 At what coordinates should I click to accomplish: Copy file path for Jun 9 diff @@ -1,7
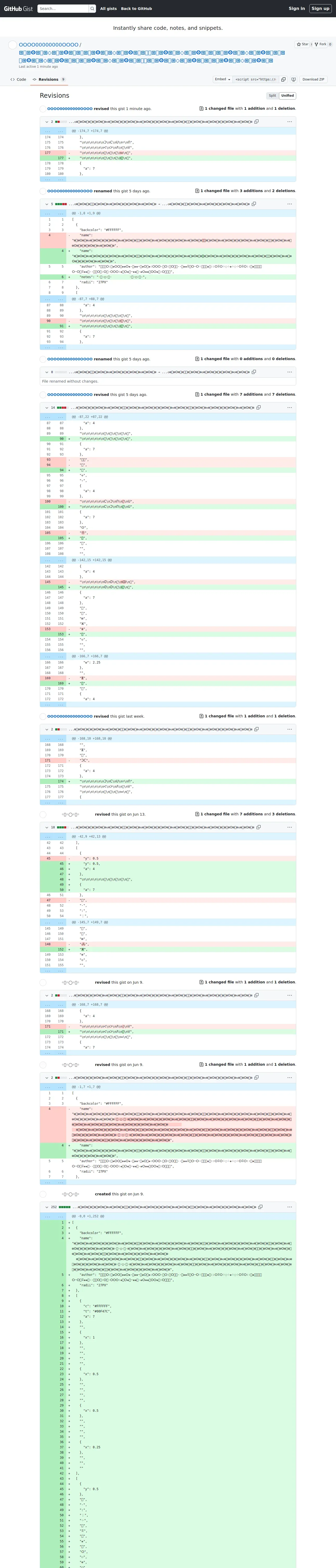tap(257, 1077)
